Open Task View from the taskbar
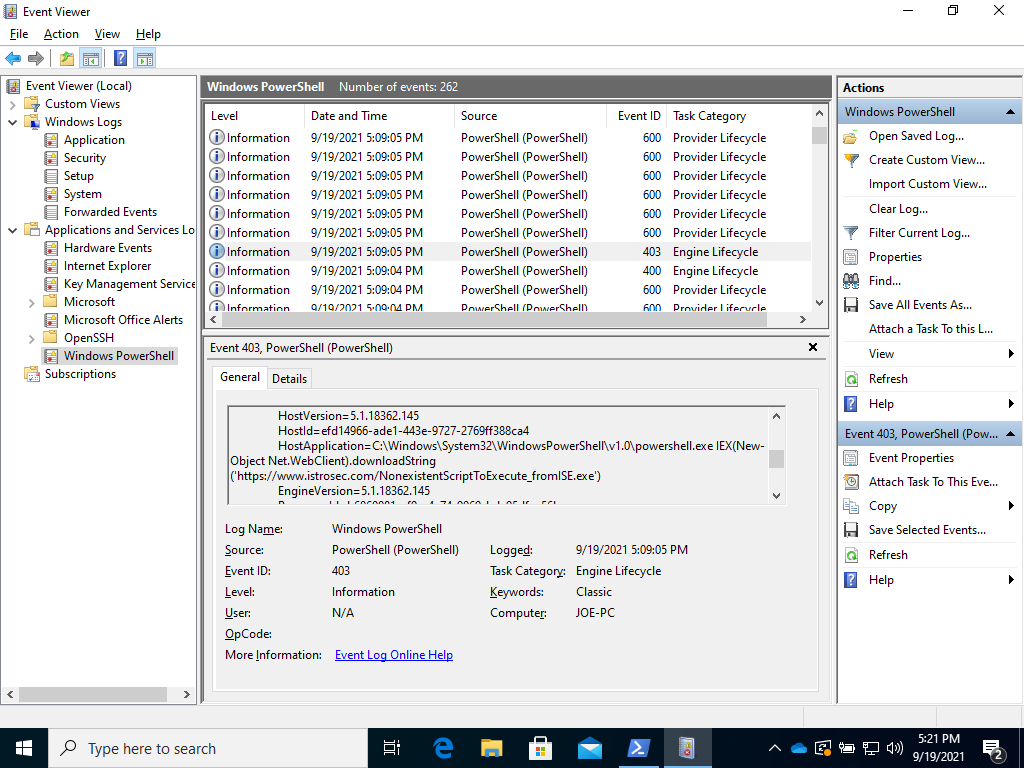 point(392,748)
